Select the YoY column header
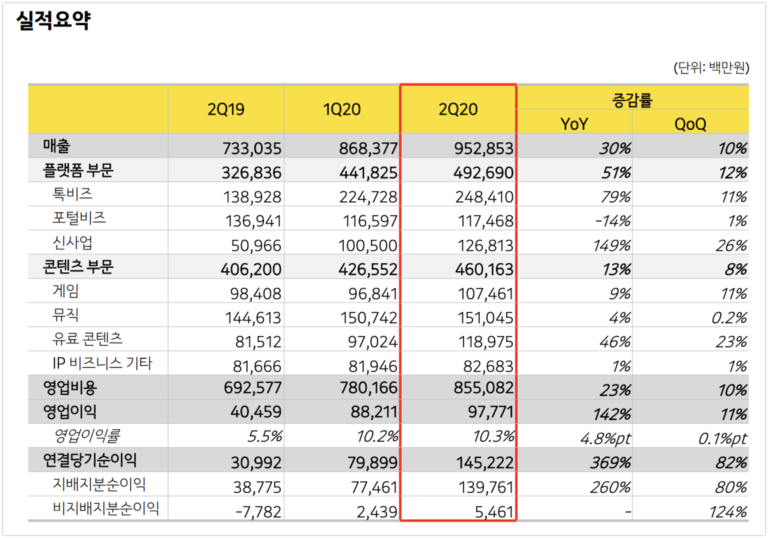 tap(574, 123)
